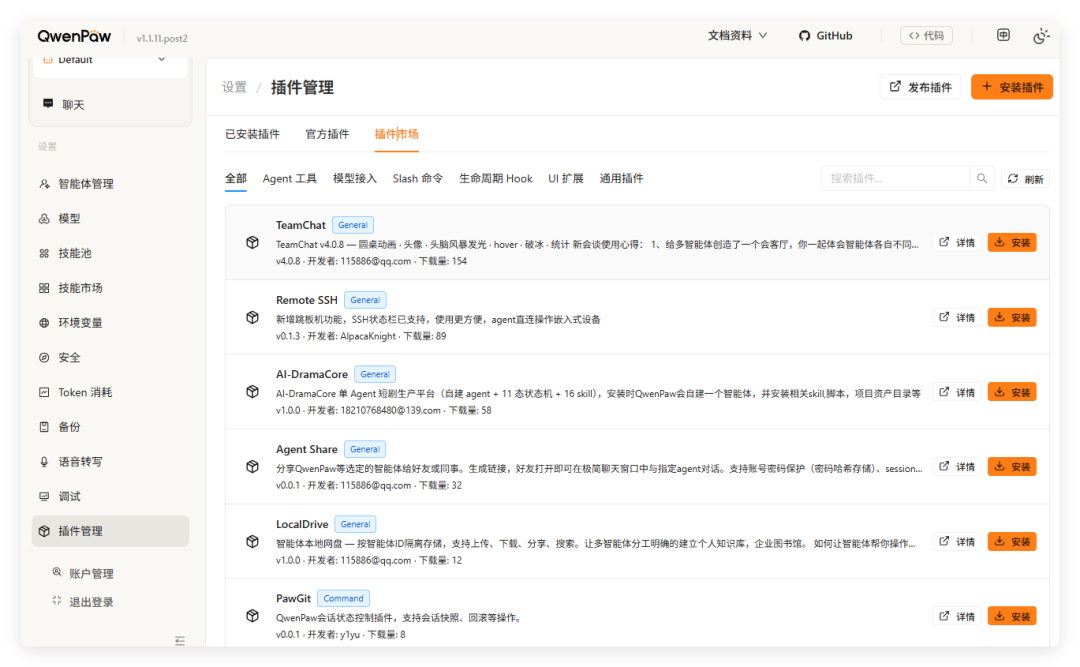Open 安全 settings page
The width and height of the screenshot is (1080, 667).
(110, 358)
